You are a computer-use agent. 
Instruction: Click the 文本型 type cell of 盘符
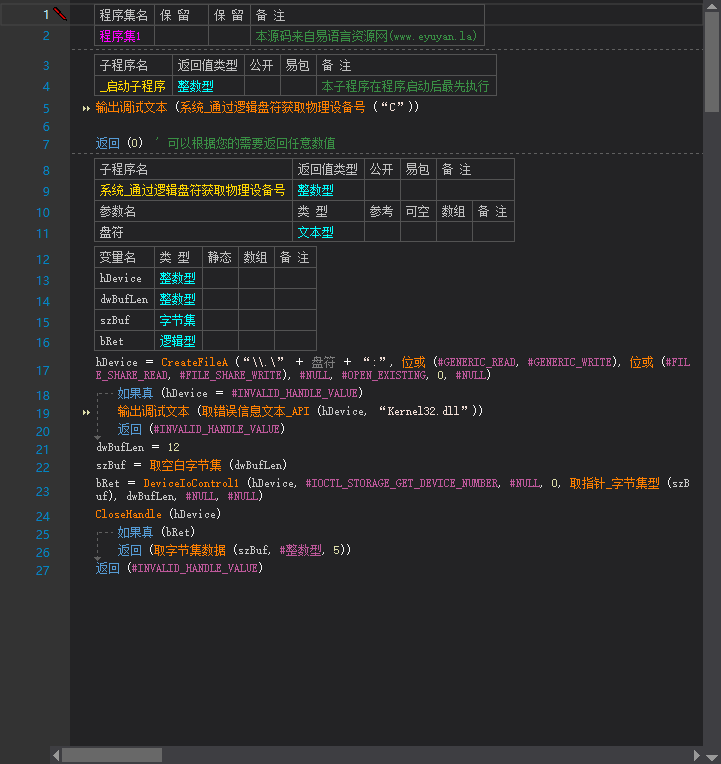pyautogui.click(x=328, y=232)
